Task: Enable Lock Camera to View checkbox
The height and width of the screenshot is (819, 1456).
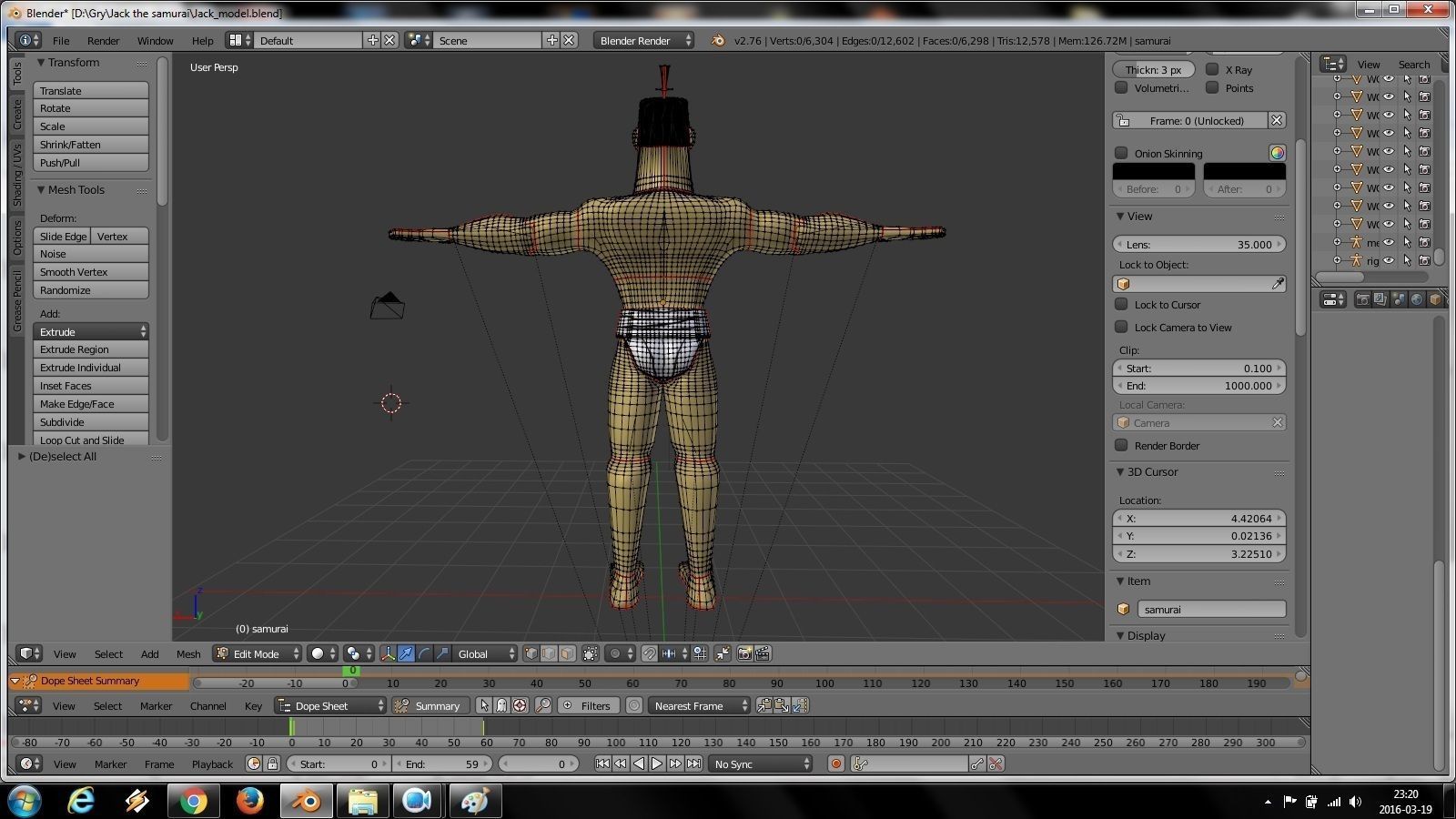Action: point(1121,327)
